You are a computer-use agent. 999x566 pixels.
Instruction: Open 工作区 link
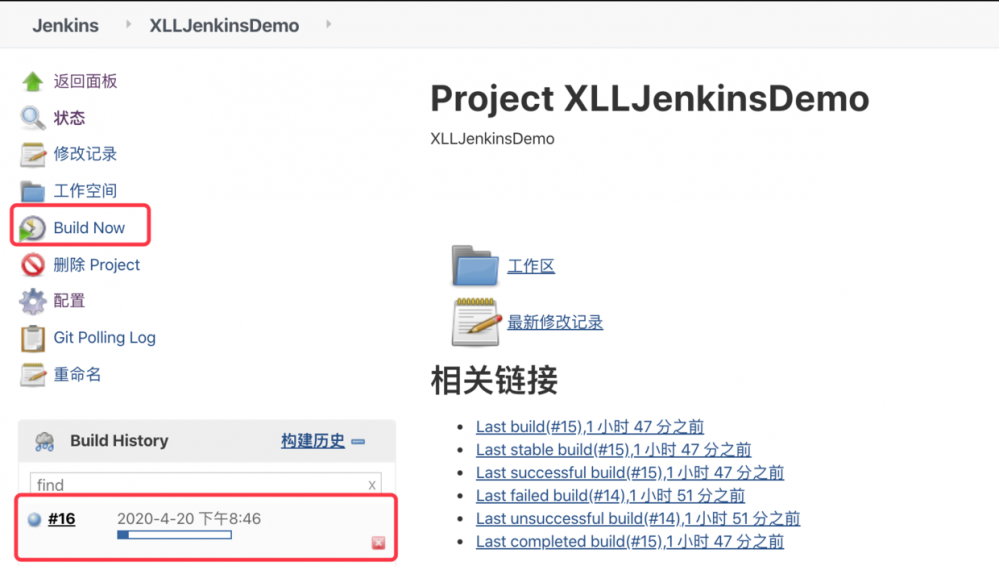click(x=531, y=266)
